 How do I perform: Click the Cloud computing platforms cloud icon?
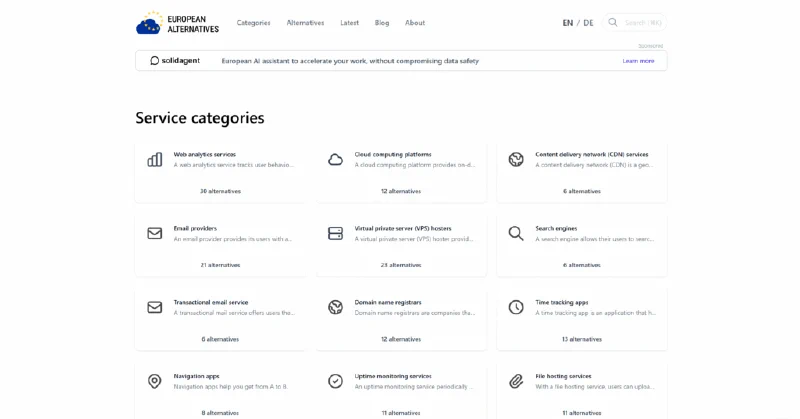tap(335, 160)
